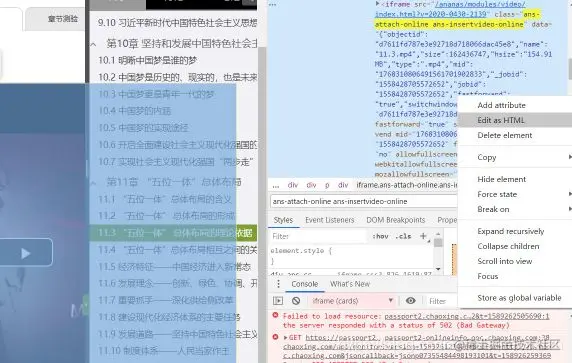Add new style rule with plus icon
This screenshot has height=363, width=572.
(423, 236)
